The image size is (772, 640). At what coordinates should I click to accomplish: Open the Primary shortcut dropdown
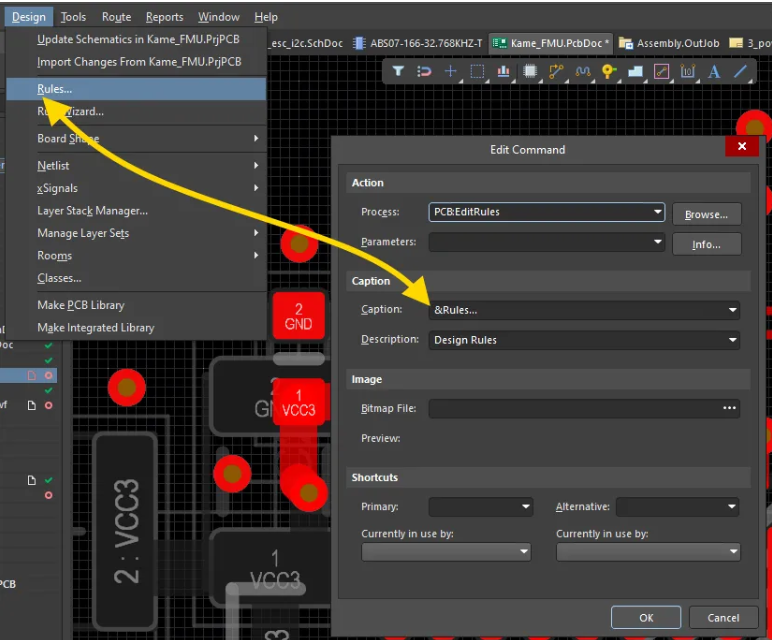pyautogui.click(x=525, y=507)
